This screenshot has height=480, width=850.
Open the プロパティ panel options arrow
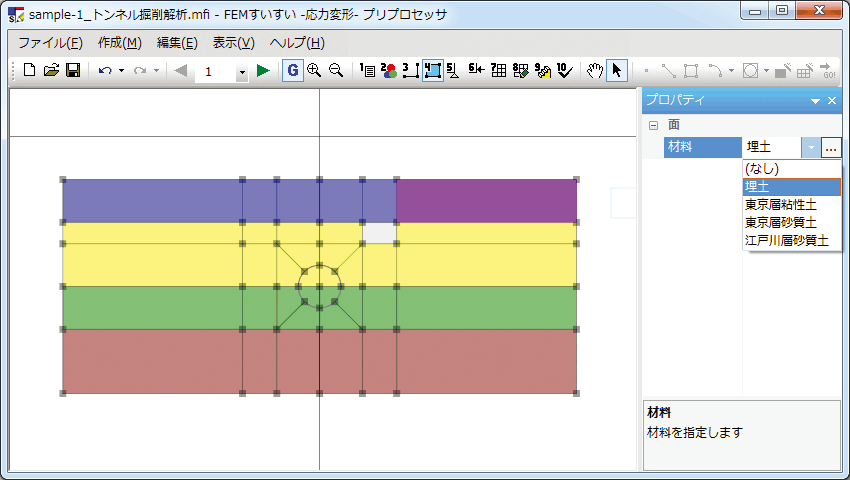(x=815, y=101)
